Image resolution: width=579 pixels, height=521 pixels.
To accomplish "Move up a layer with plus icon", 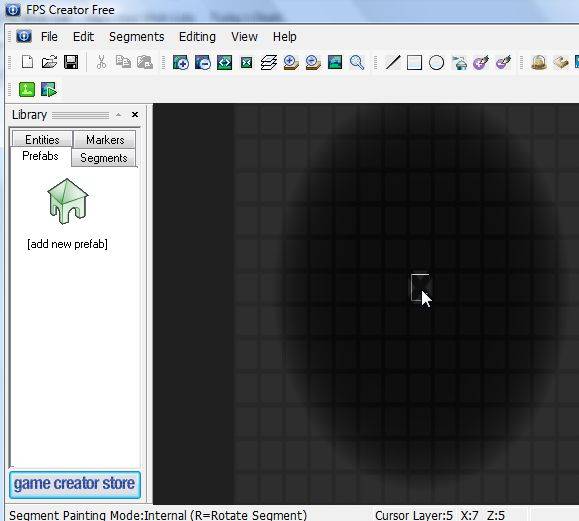I will coord(291,62).
